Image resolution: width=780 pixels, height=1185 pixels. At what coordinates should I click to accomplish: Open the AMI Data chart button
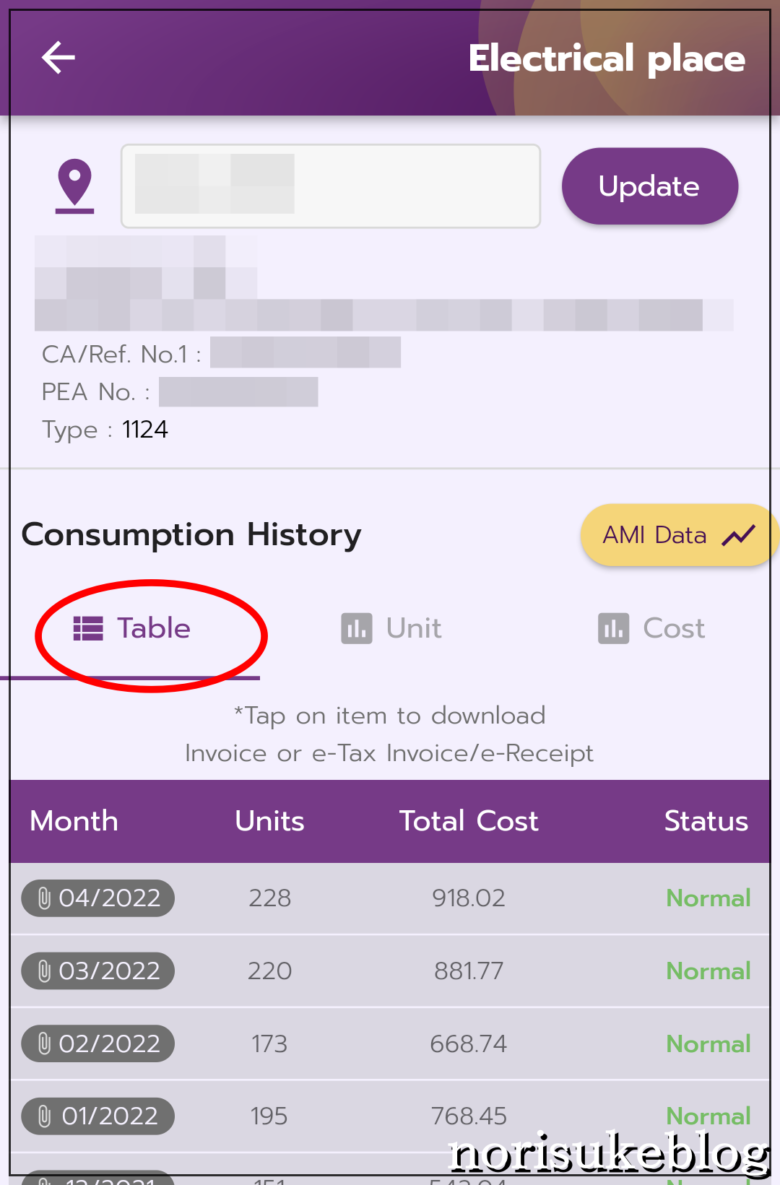[678, 535]
